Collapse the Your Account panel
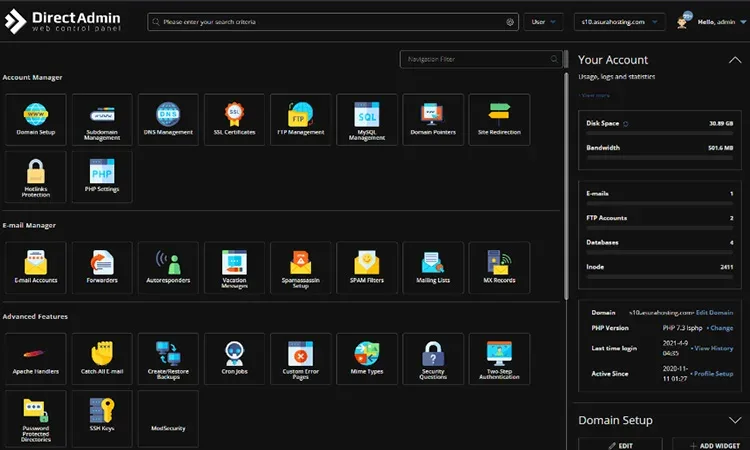The image size is (750, 450). (x=735, y=60)
